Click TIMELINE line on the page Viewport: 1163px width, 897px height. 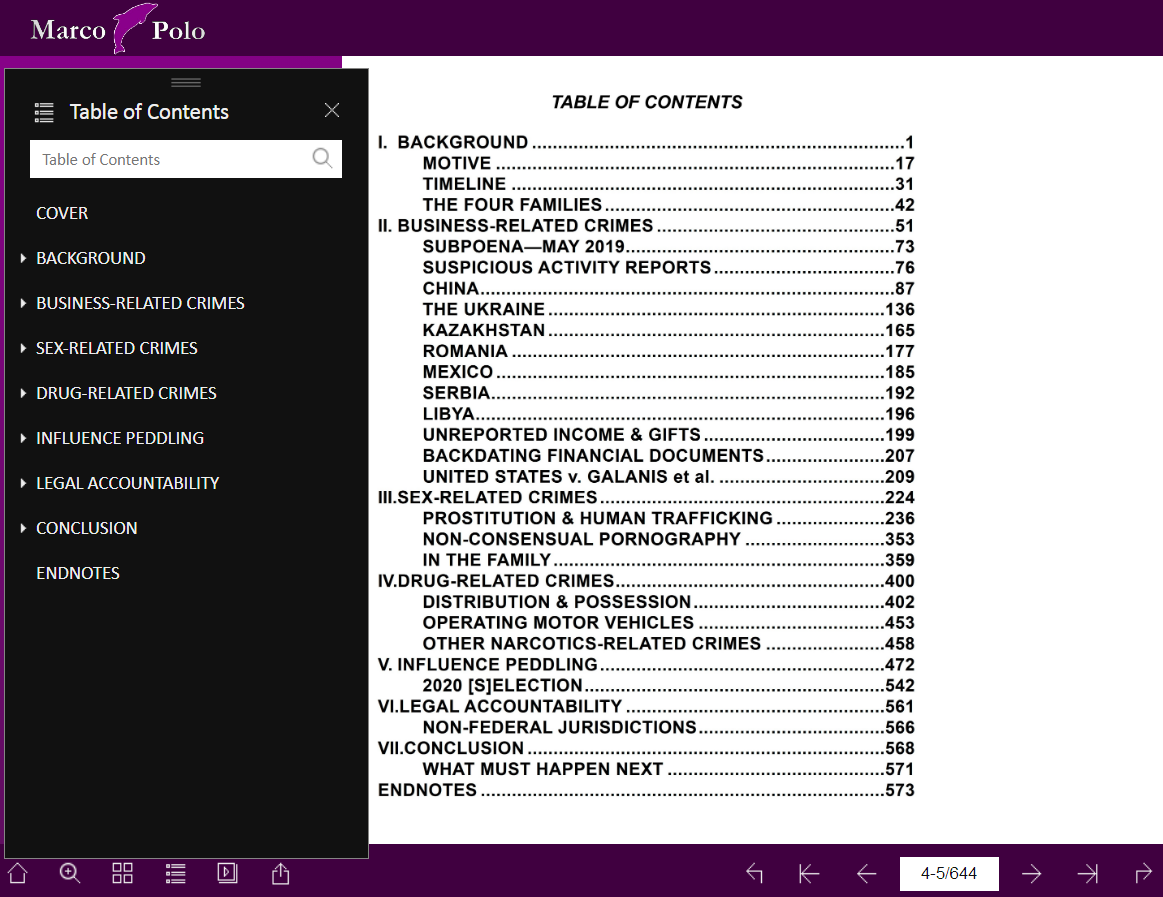coord(668,184)
